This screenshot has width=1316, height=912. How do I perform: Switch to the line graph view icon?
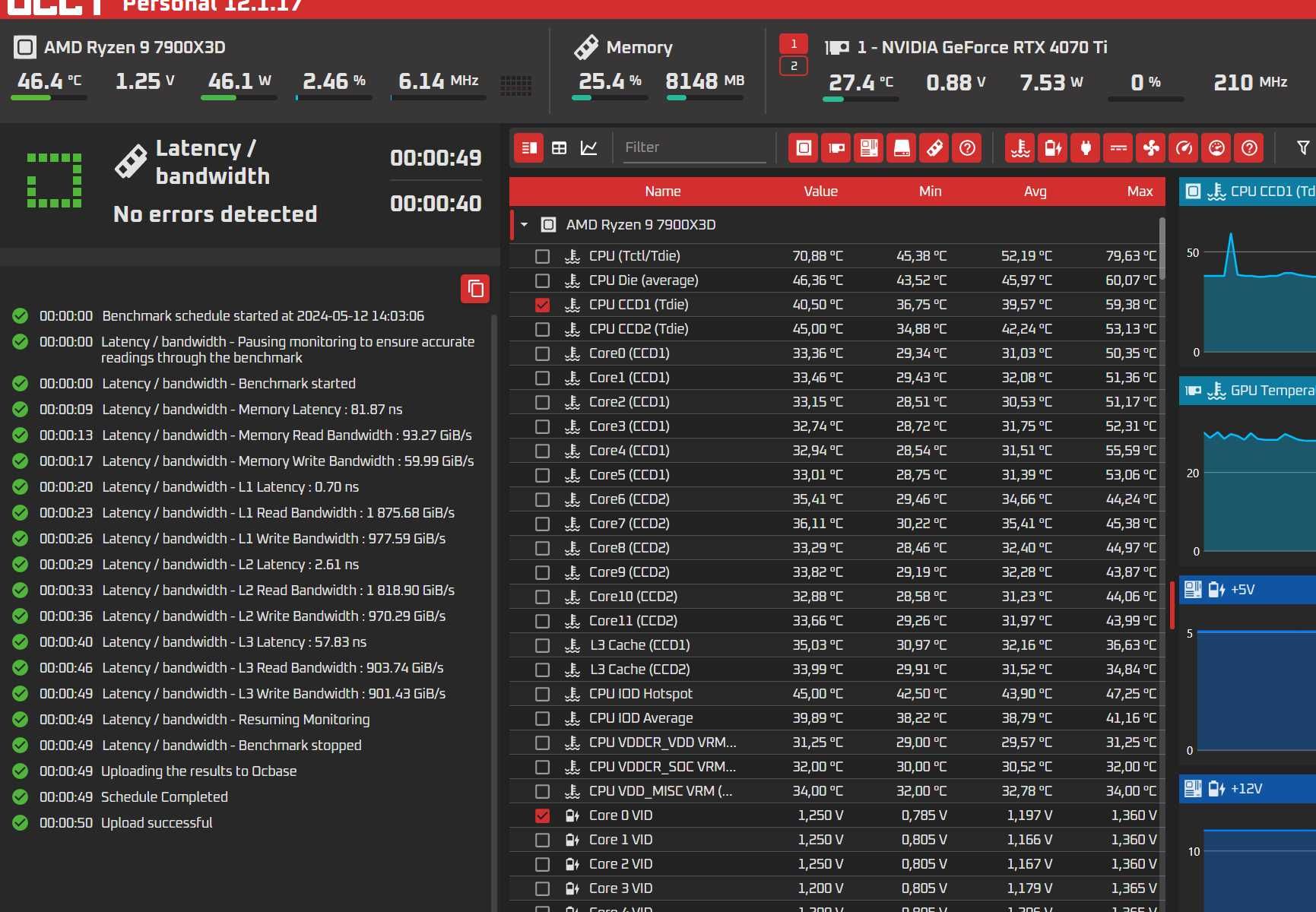click(x=589, y=147)
